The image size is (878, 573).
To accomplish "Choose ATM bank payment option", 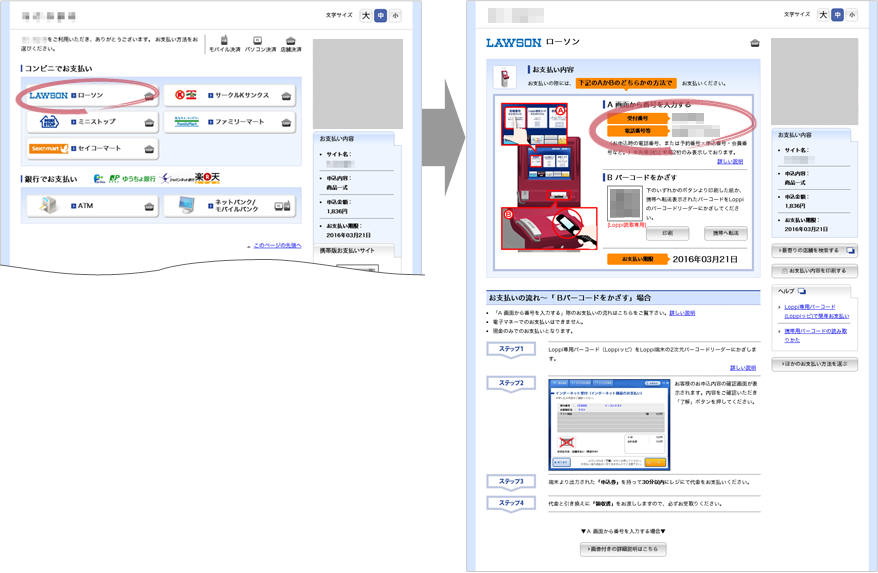I will 92,206.
